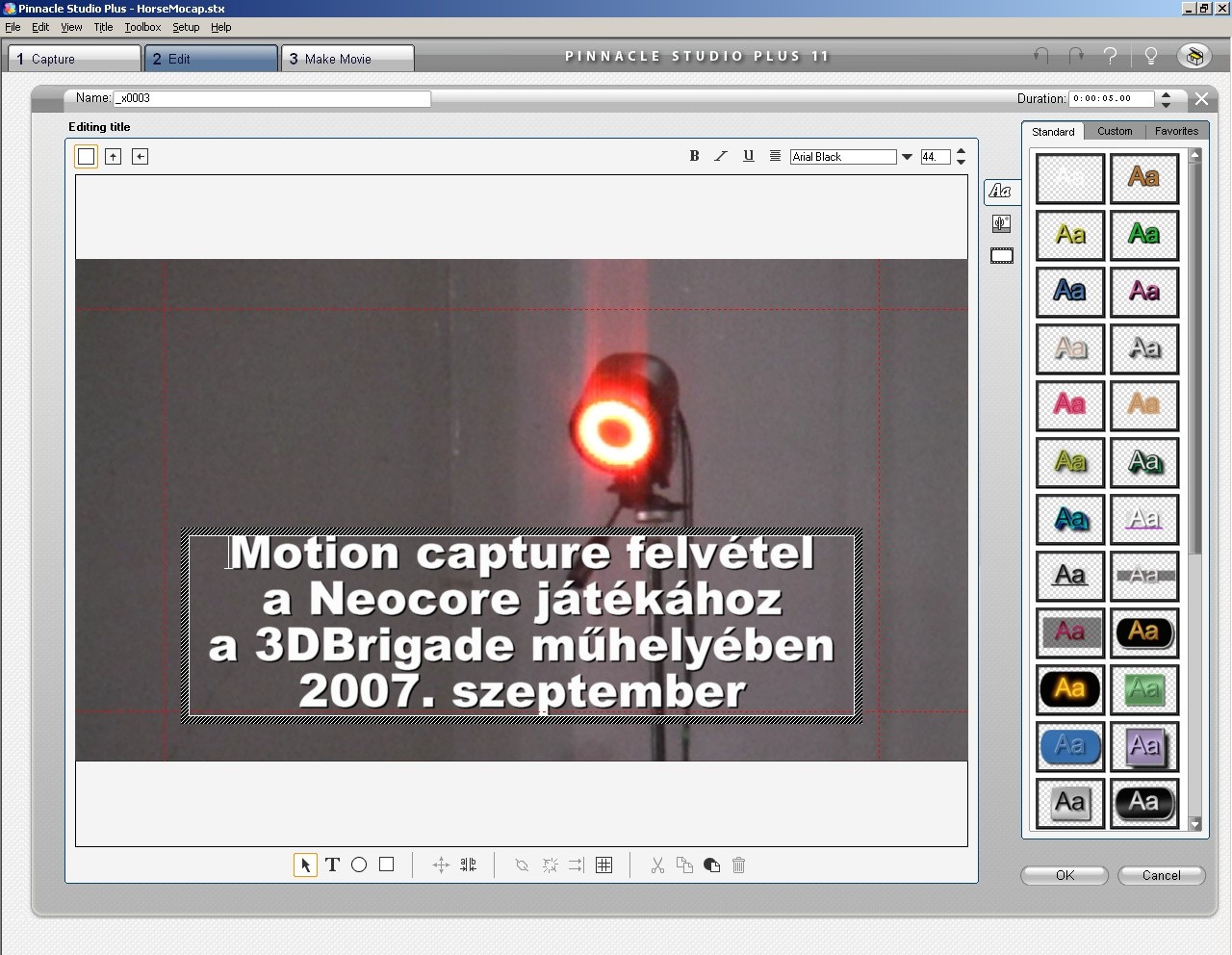Click the lightbulb tips icon
Viewport: 1232px width, 955px height.
pyautogui.click(x=1150, y=56)
